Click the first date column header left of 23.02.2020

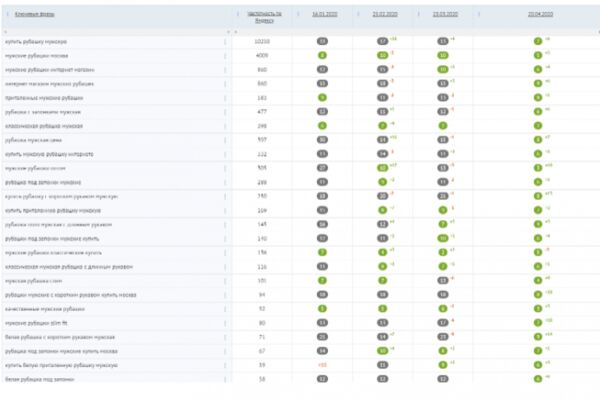coord(324,14)
